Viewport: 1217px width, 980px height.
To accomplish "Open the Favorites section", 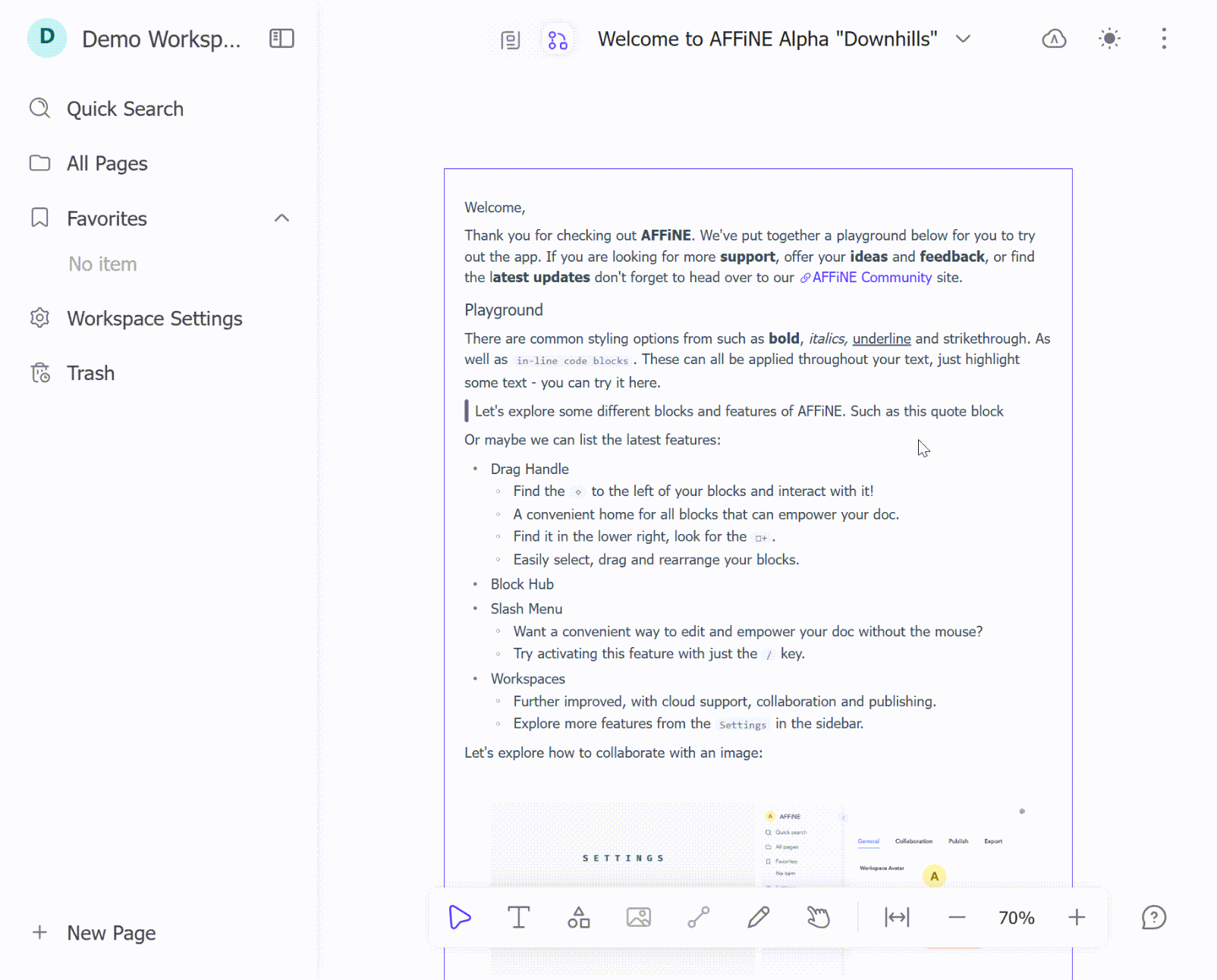I will click(107, 218).
